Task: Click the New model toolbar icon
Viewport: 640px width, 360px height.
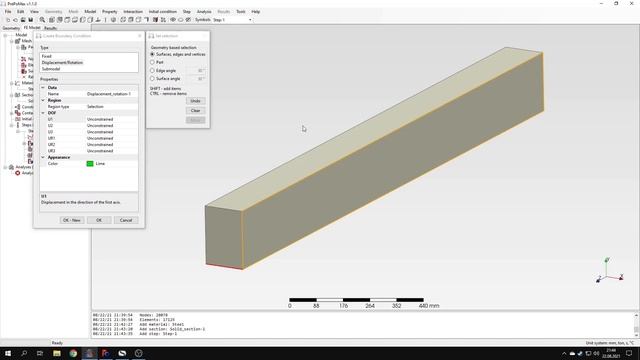Action: coord(8,20)
